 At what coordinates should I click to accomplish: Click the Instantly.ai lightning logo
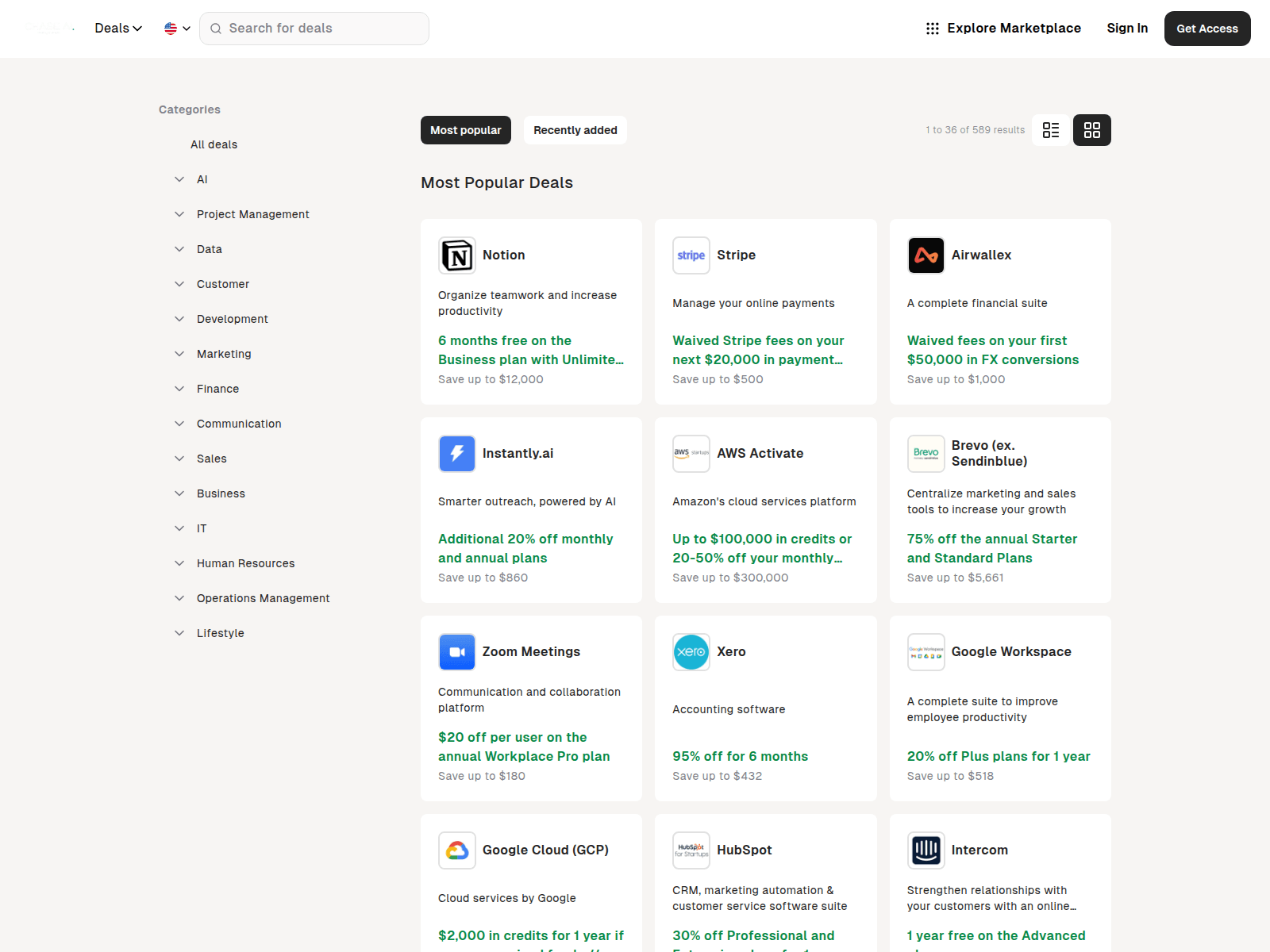[x=457, y=454]
